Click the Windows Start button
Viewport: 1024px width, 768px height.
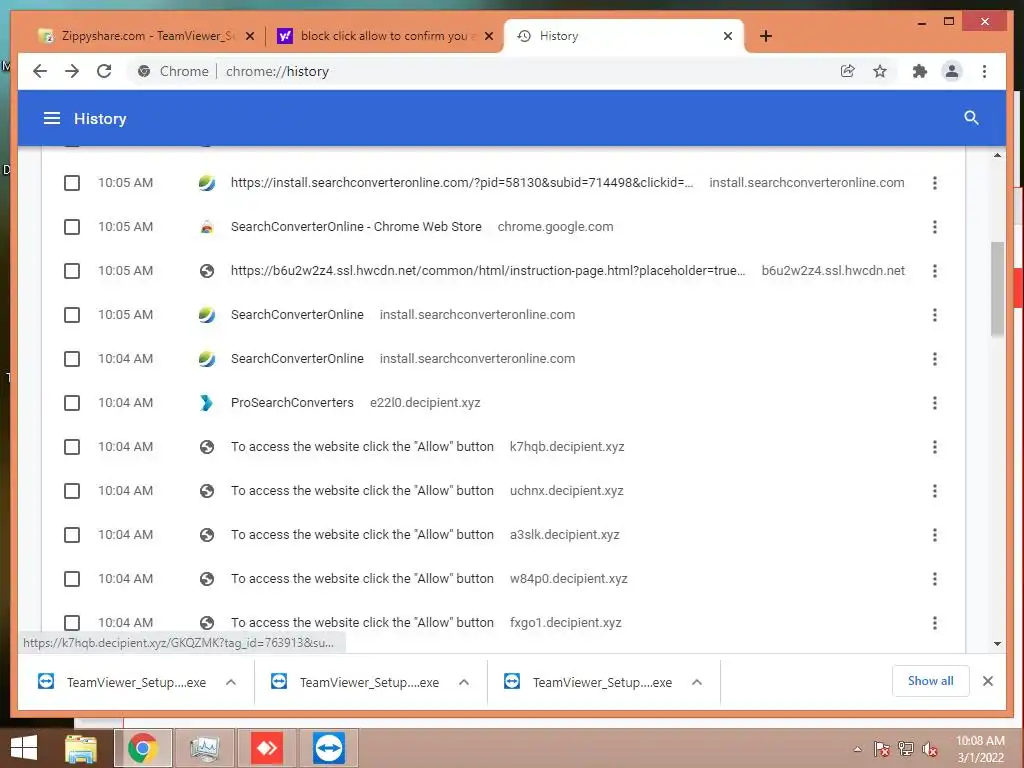point(24,748)
